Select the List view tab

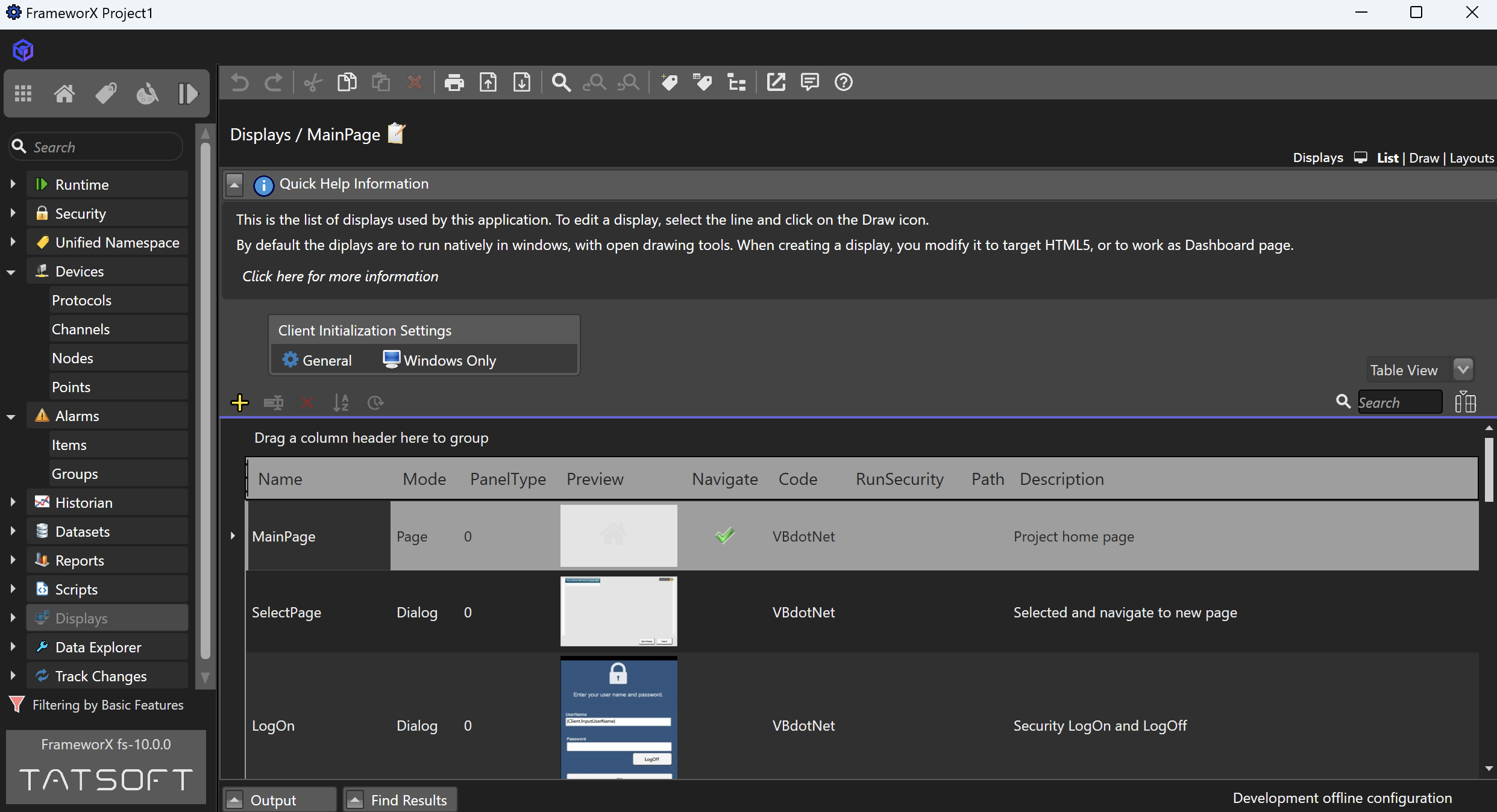point(1388,158)
